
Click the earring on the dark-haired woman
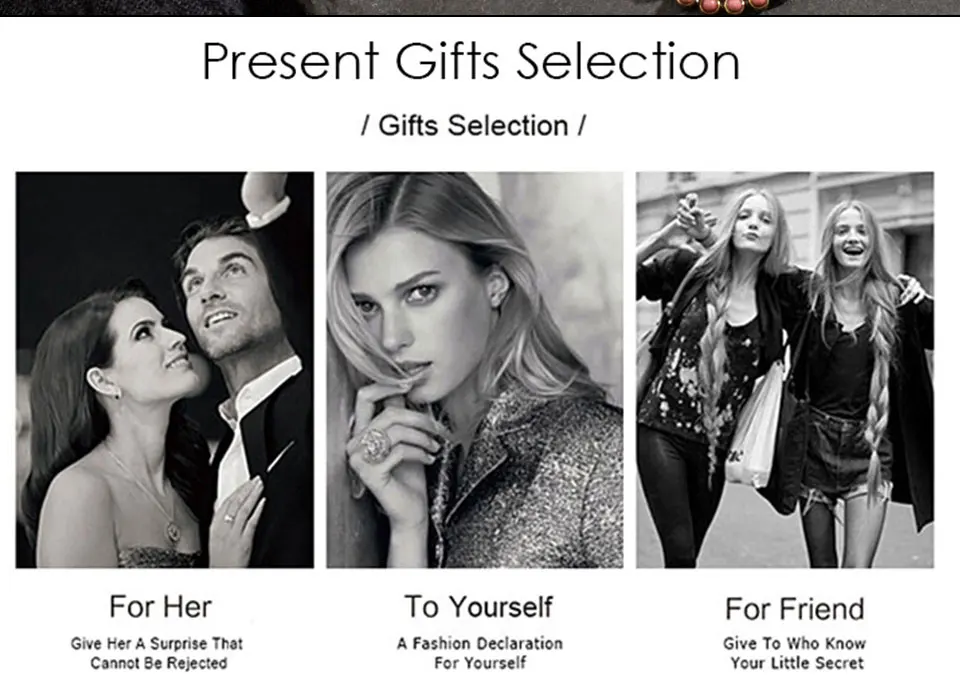coord(116,393)
